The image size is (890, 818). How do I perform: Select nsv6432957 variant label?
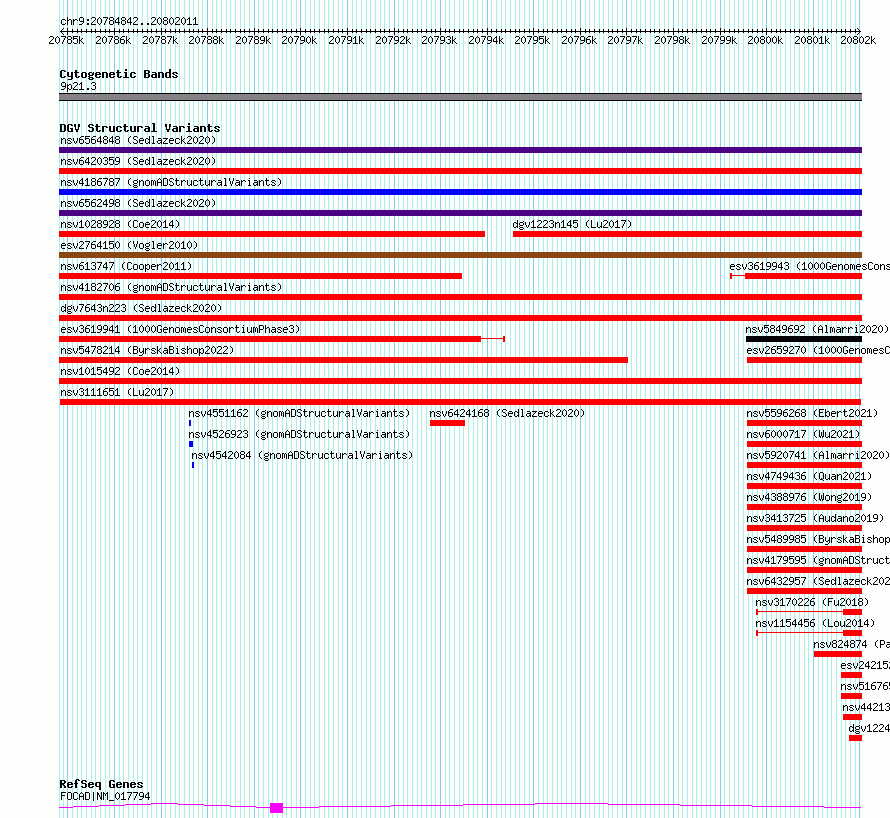818,581
